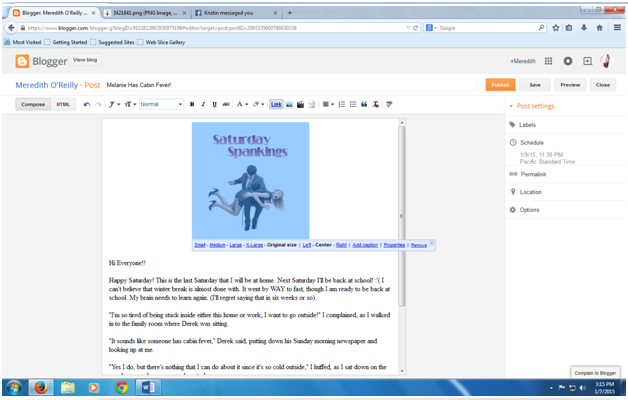Remove formatting from selected text
Screen dimensions: 628x400
[375, 105]
